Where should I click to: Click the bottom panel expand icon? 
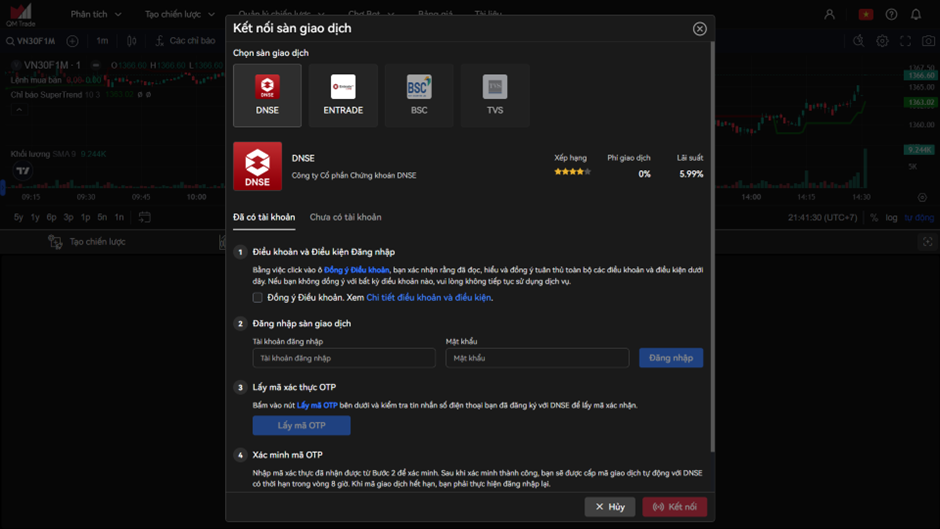click(927, 242)
